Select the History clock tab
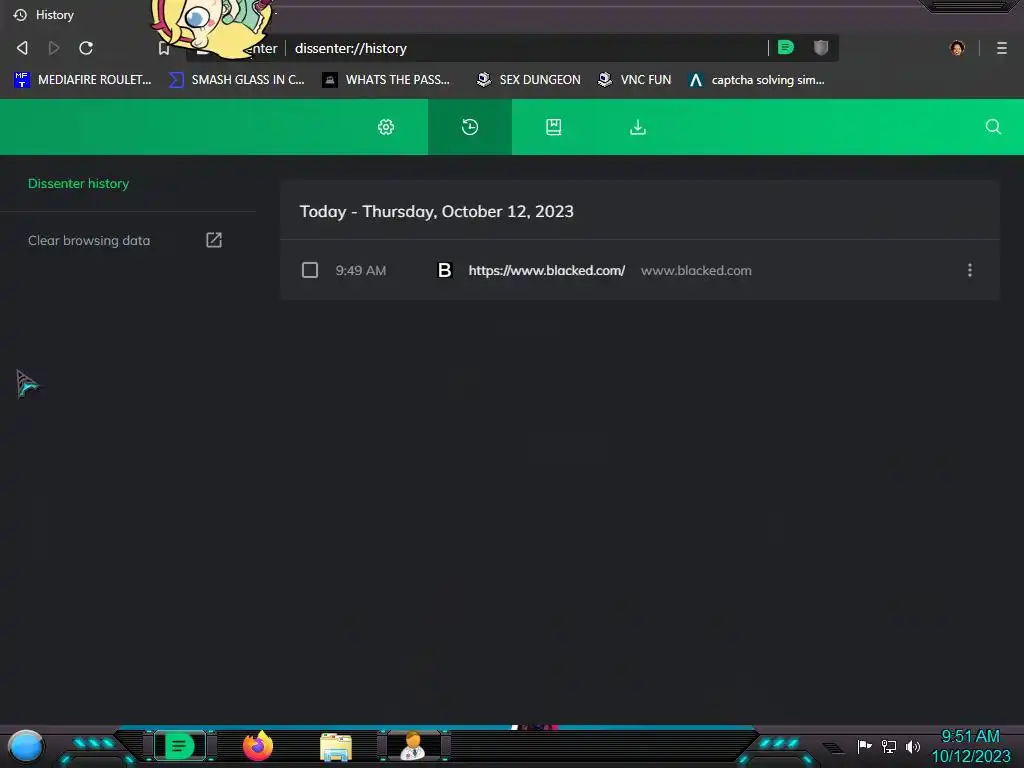Image resolution: width=1024 pixels, height=768 pixels. (x=470, y=127)
